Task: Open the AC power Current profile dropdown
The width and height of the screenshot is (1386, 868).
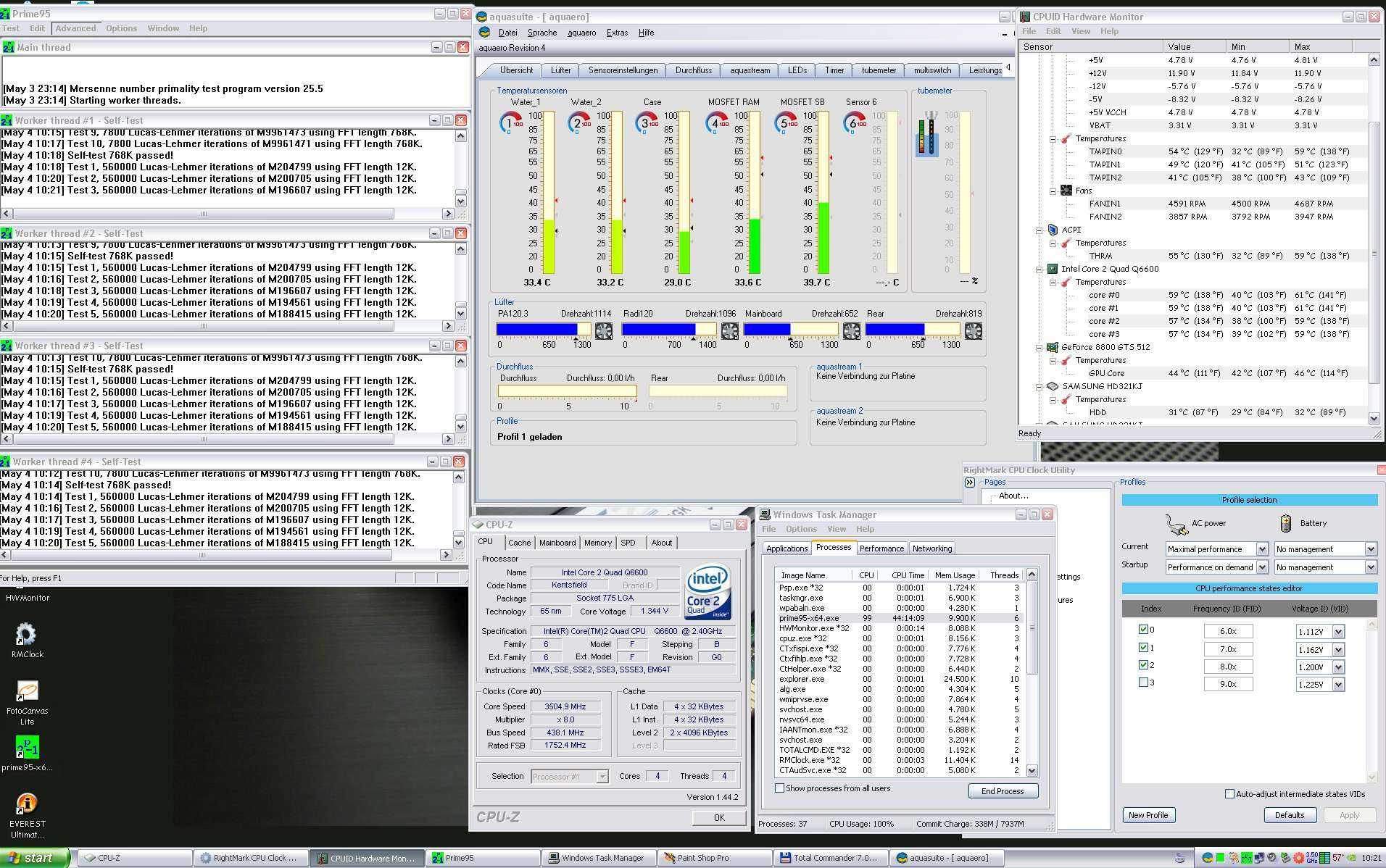Action: pos(1261,549)
